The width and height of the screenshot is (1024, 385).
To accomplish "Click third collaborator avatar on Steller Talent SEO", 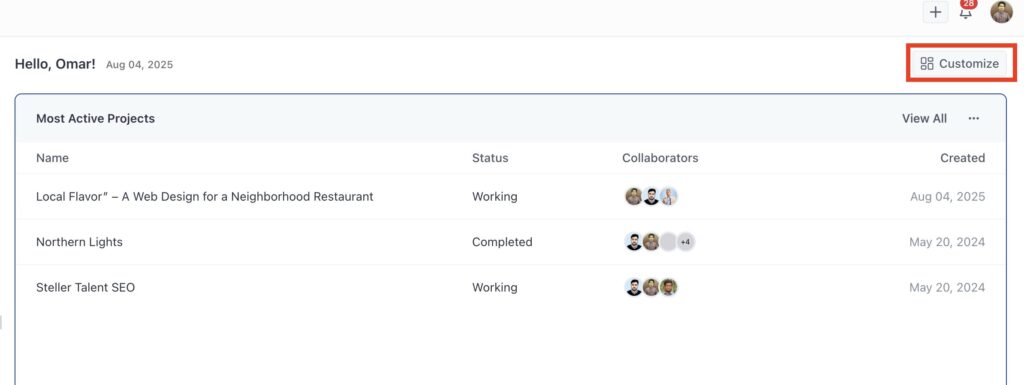I will [x=668, y=287].
